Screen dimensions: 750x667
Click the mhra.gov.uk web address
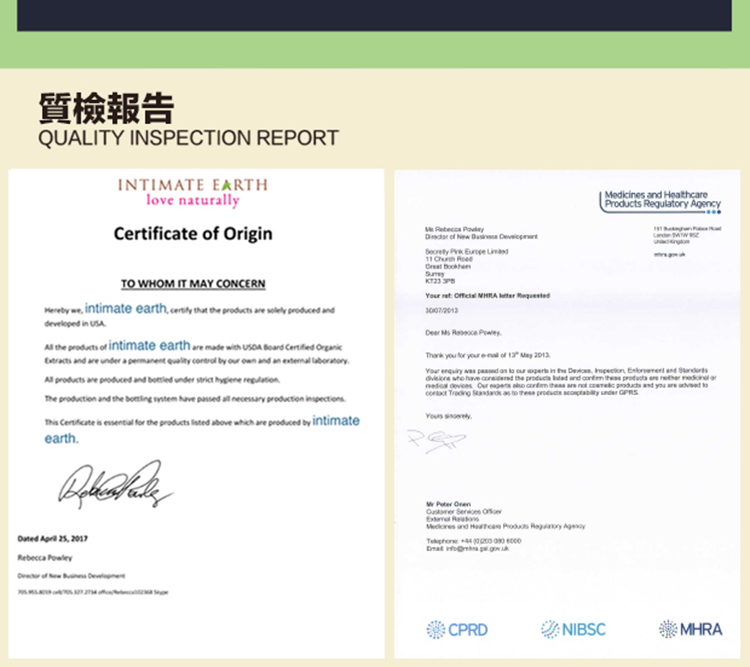[669, 254]
